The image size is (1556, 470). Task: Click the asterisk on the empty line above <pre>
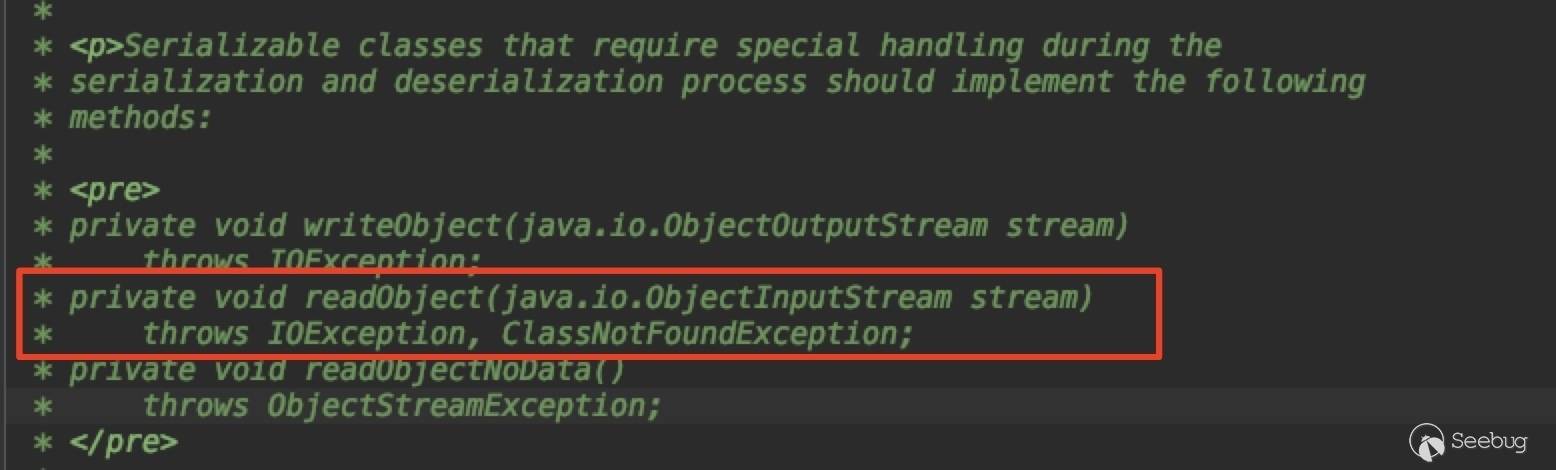coord(42,154)
